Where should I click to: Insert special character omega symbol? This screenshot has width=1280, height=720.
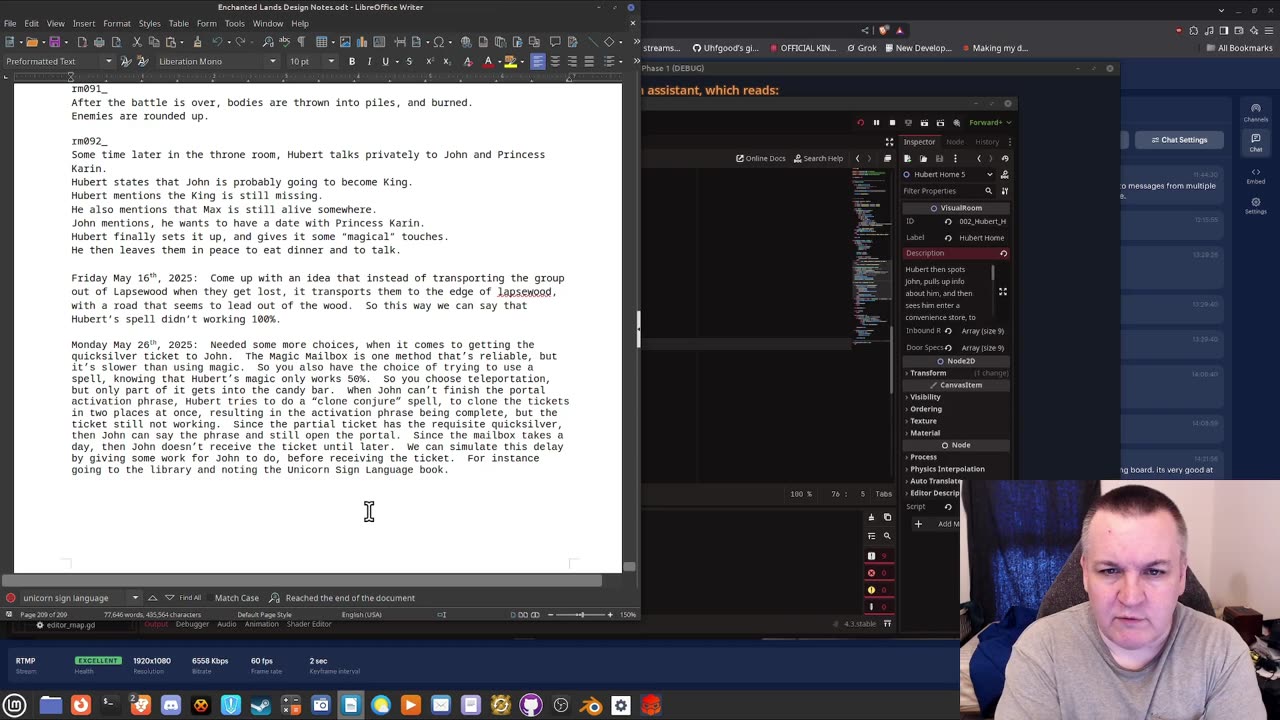click(438, 42)
